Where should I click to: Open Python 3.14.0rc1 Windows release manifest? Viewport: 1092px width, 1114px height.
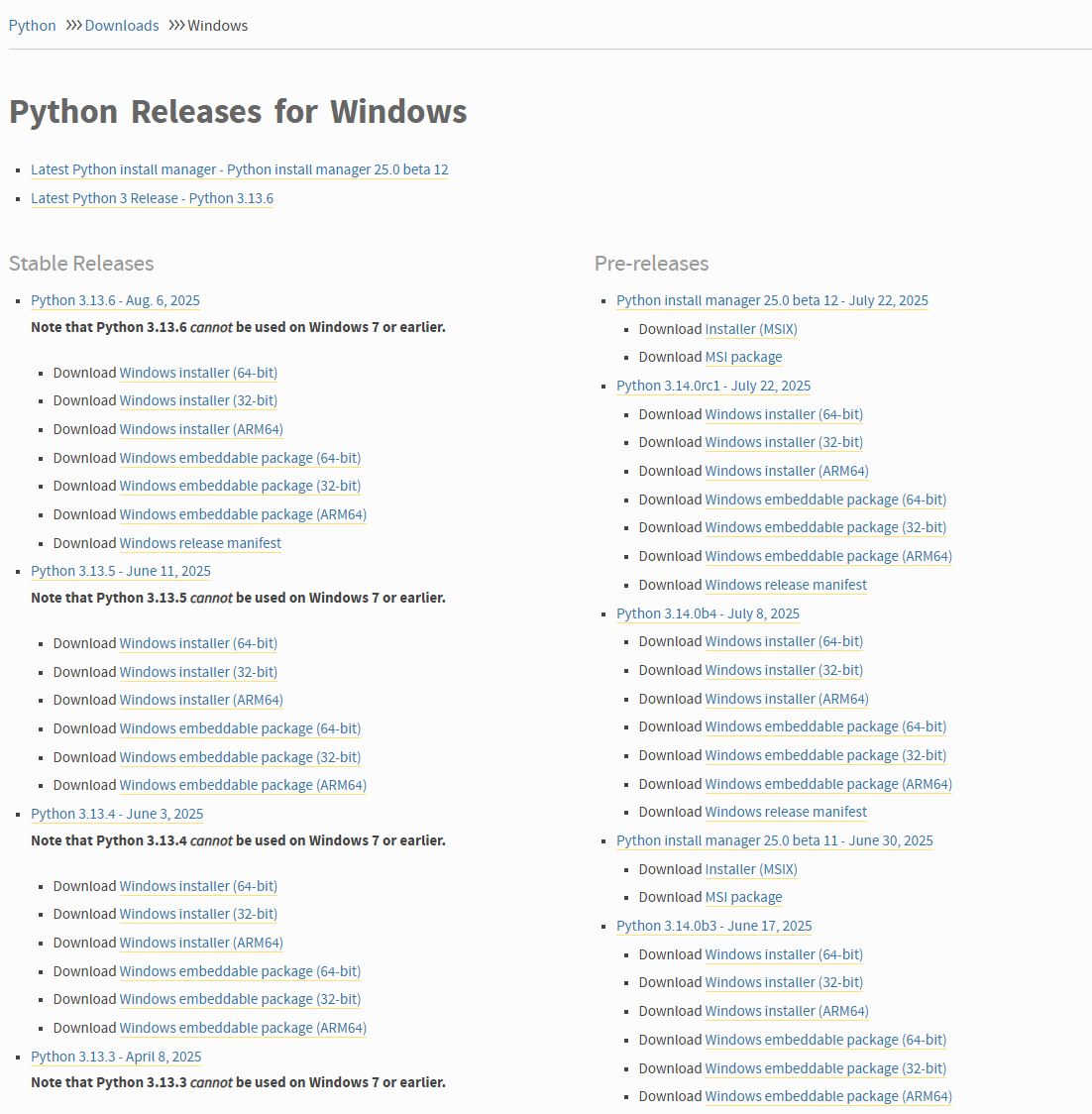pos(786,586)
